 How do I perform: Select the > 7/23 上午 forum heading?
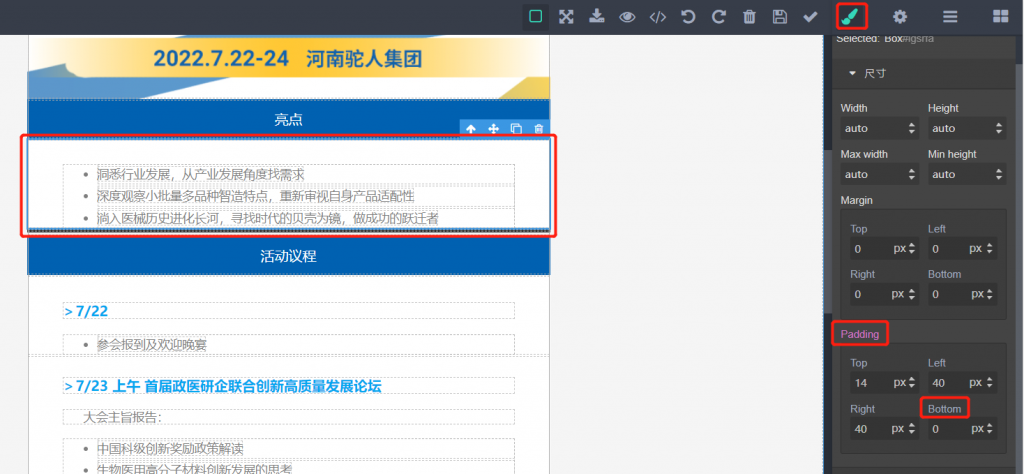coord(289,387)
